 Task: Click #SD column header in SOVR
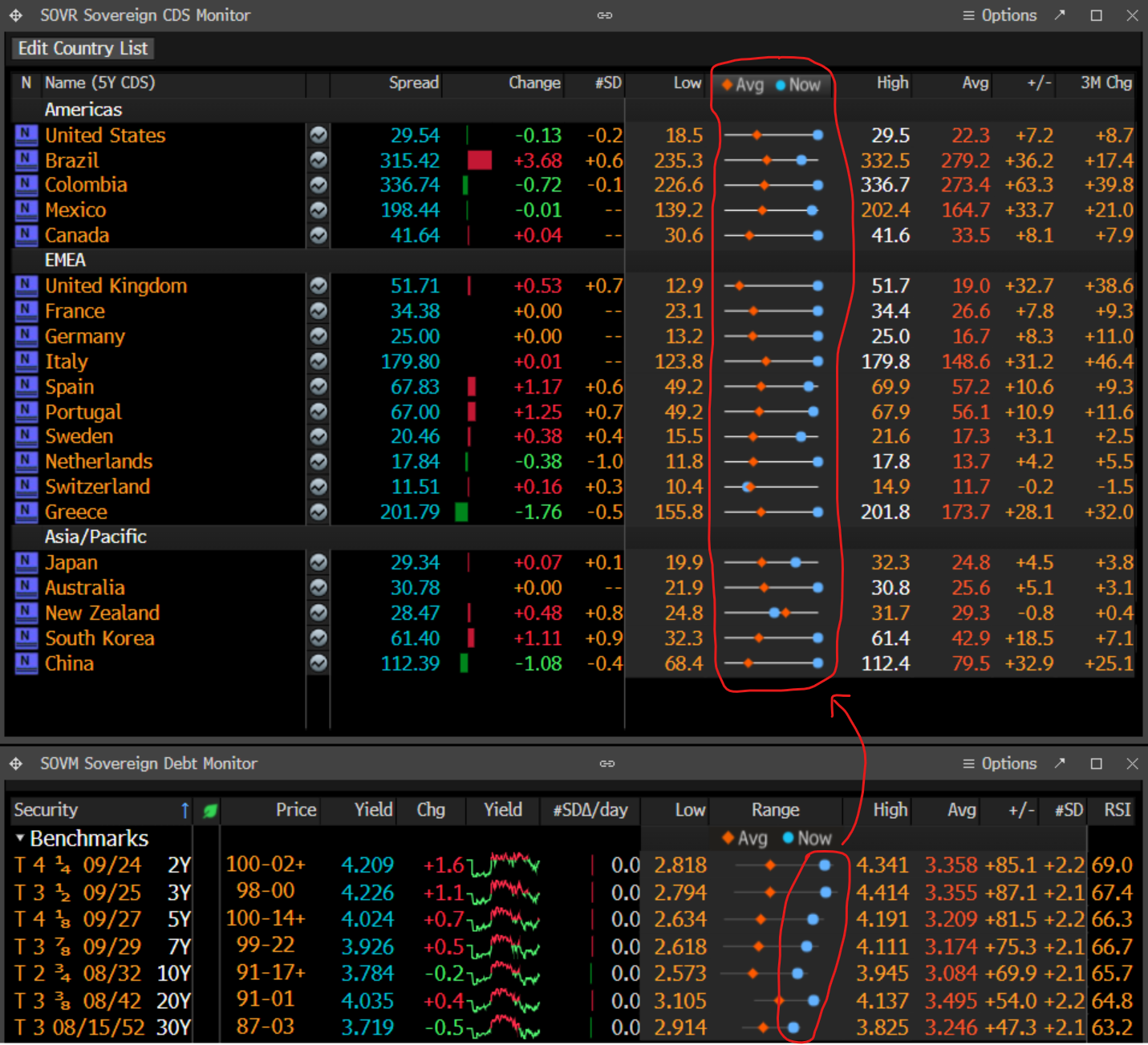(x=608, y=83)
